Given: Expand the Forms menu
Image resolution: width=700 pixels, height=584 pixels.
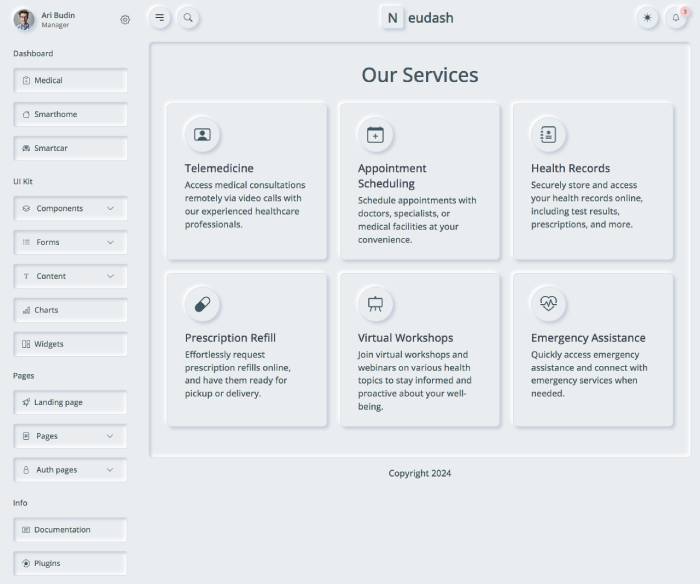Looking at the screenshot, I should click(71, 242).
